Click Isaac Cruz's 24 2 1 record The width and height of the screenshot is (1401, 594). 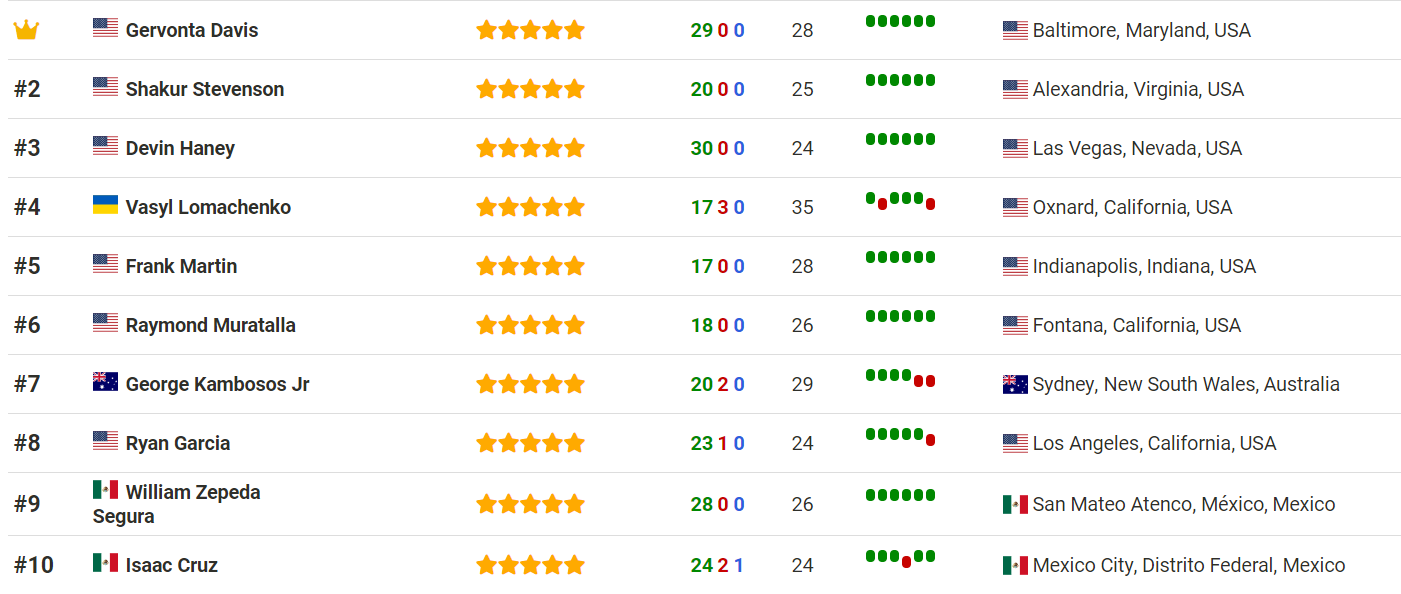click(x=717, y=565)
